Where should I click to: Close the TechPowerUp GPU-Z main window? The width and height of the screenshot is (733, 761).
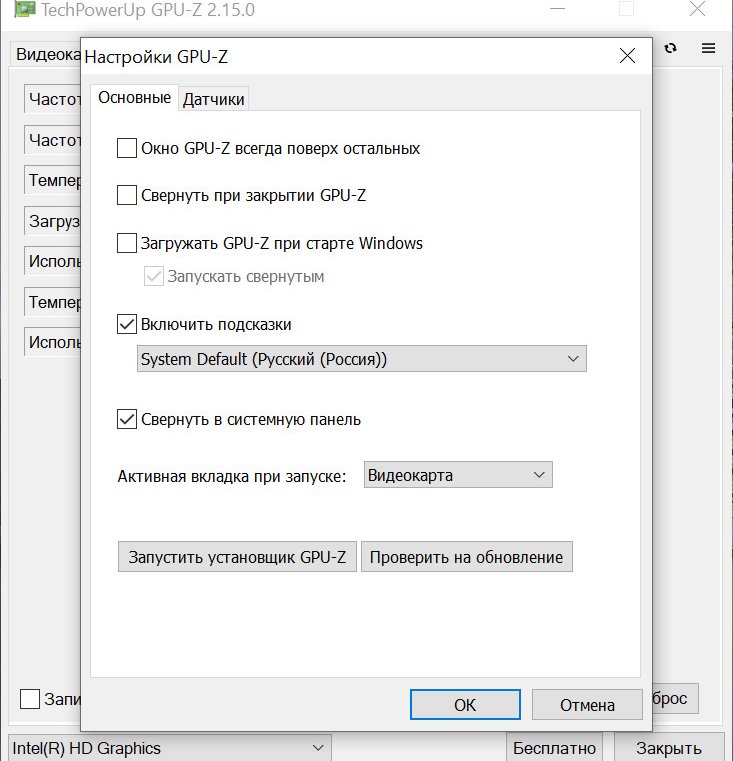pos(697,9)
